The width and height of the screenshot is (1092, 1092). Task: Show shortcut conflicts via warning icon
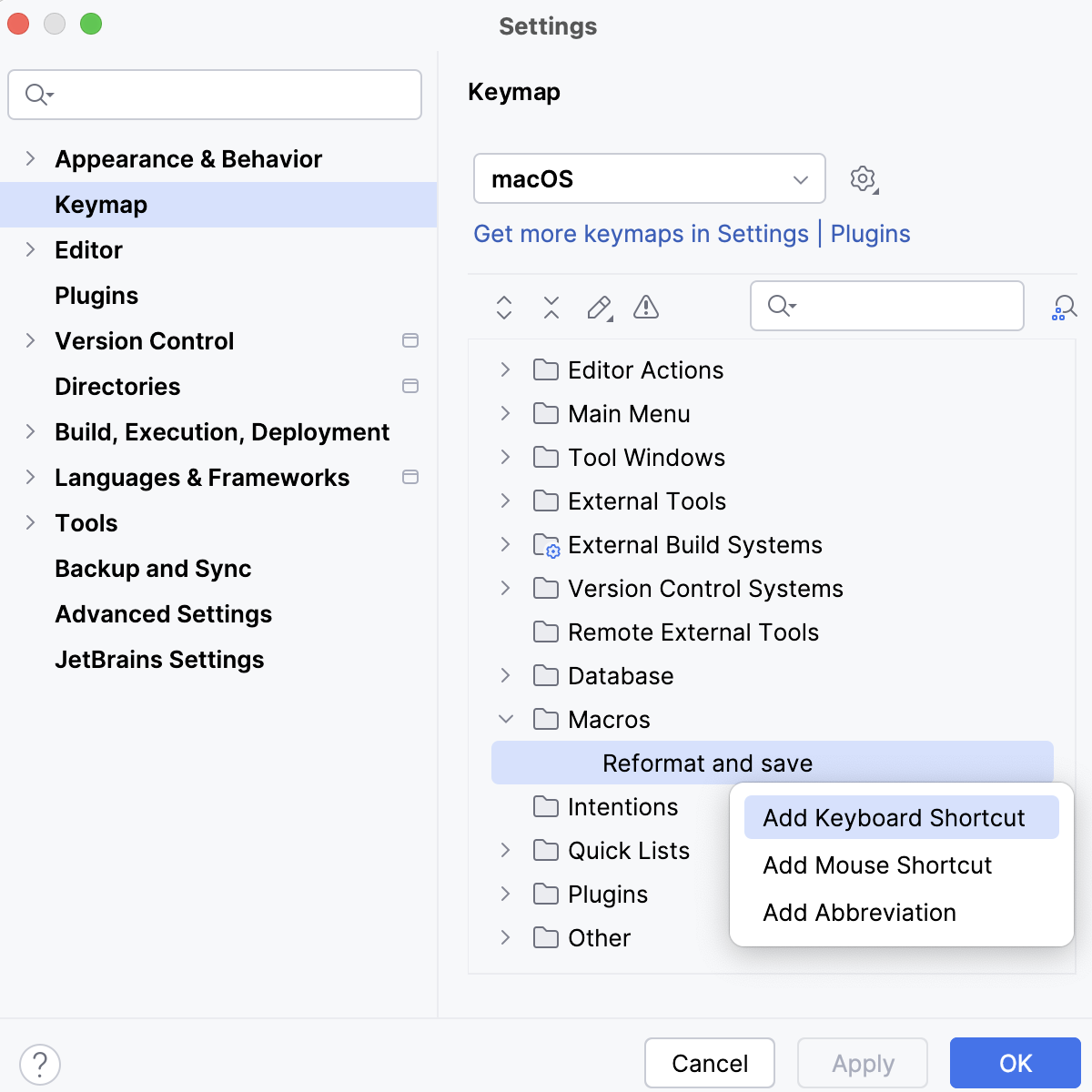pyautogui.click(x=646, y=308)
